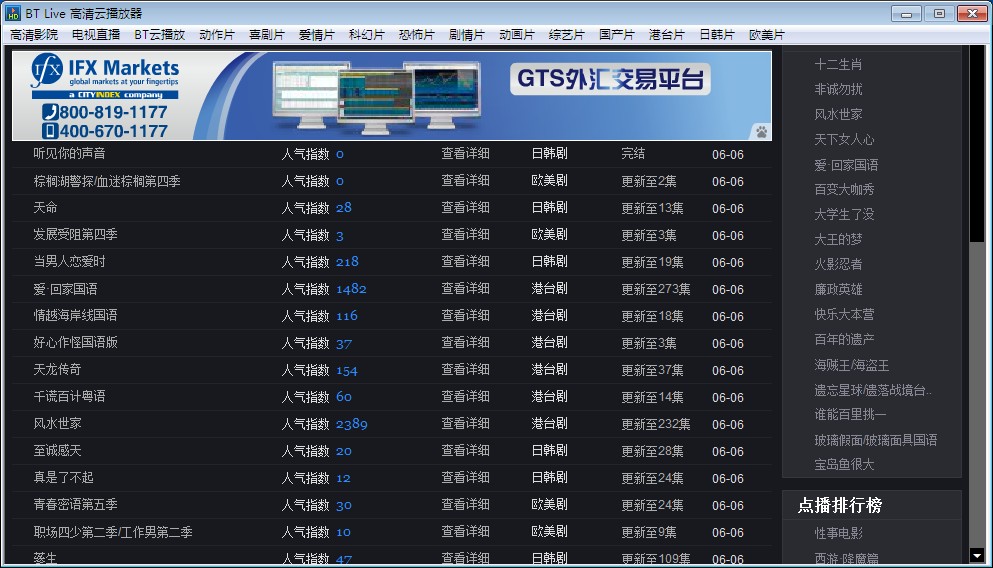Open 情越海岸线国语
This screenshot has width=993, height=568.
point(75,315)
